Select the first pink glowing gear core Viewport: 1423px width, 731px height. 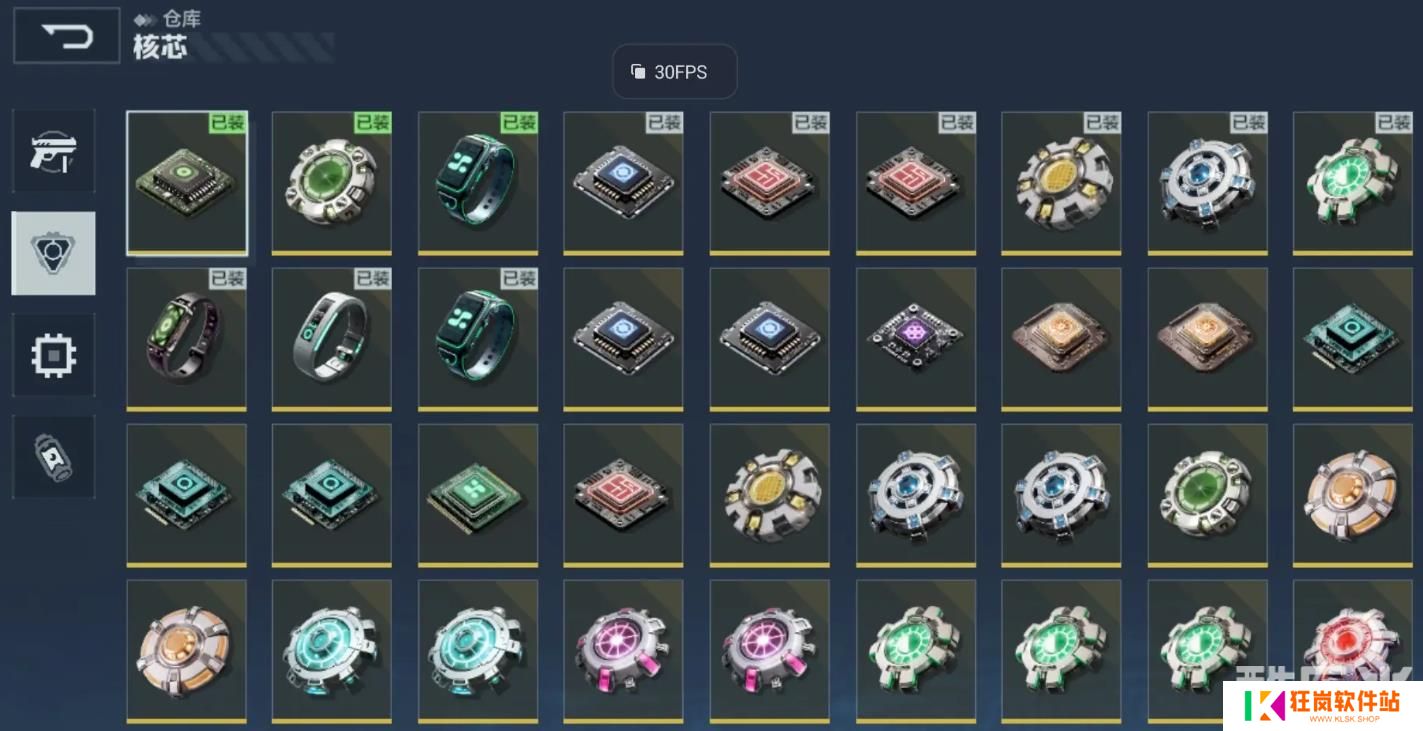pos(624,651)
